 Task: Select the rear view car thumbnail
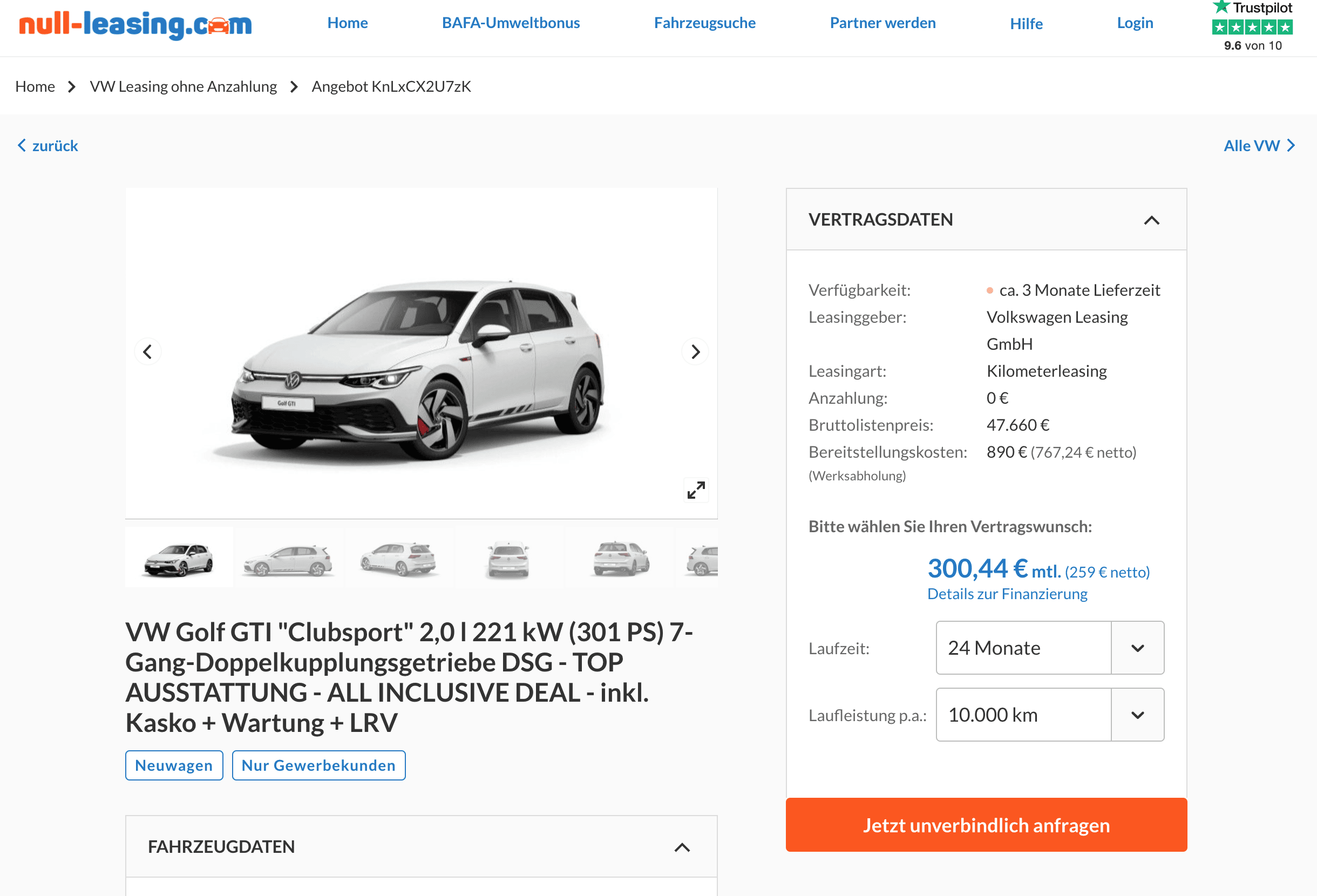tap(508, 558)
